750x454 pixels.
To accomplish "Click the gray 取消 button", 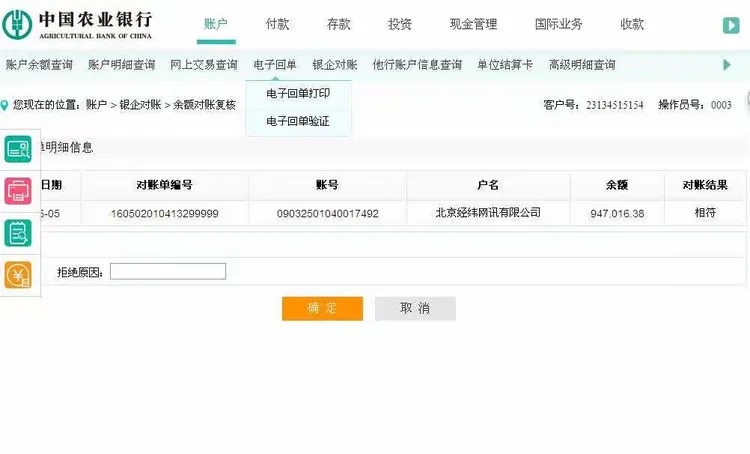I will [415, 309].
